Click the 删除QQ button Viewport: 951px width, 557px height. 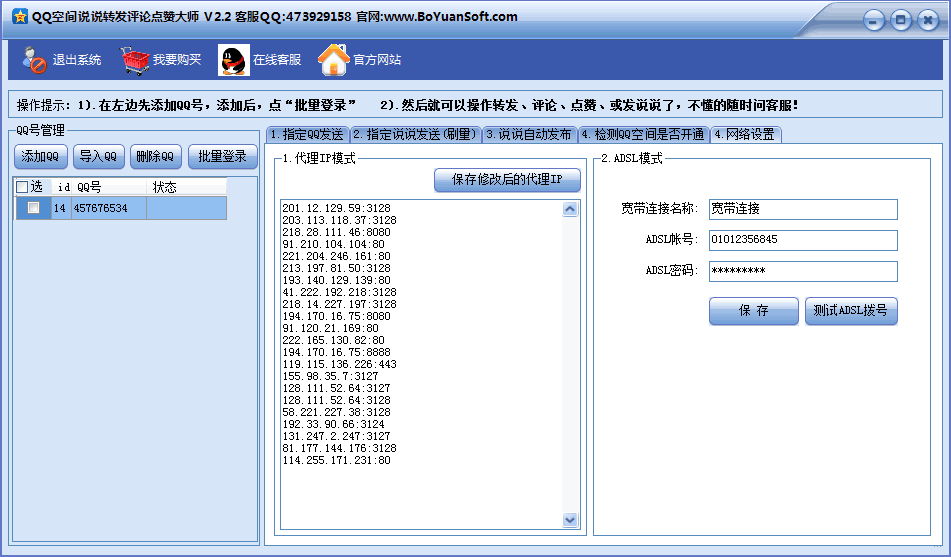click(155, 157)
